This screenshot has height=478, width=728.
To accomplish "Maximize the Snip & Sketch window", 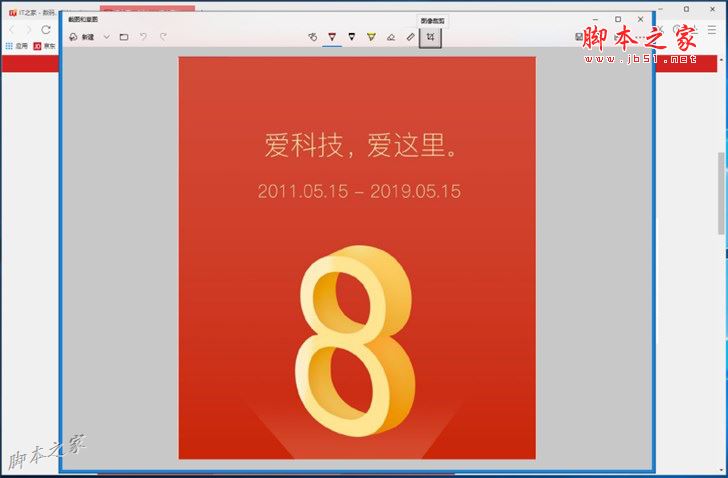I will coord(618,19).
